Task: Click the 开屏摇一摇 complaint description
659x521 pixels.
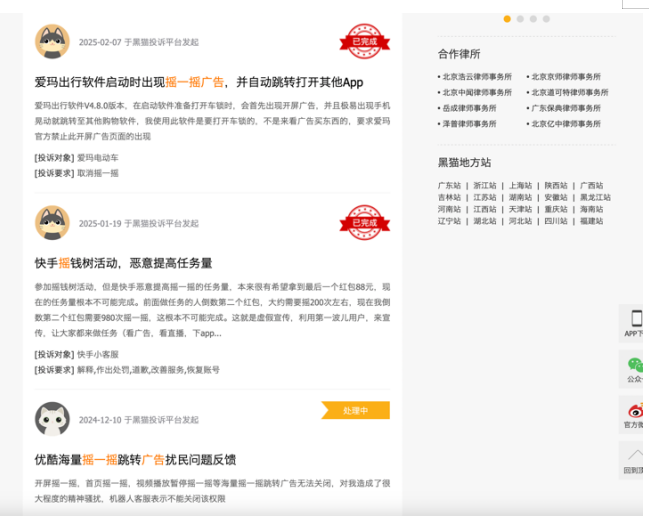Action: click(212, 491)
